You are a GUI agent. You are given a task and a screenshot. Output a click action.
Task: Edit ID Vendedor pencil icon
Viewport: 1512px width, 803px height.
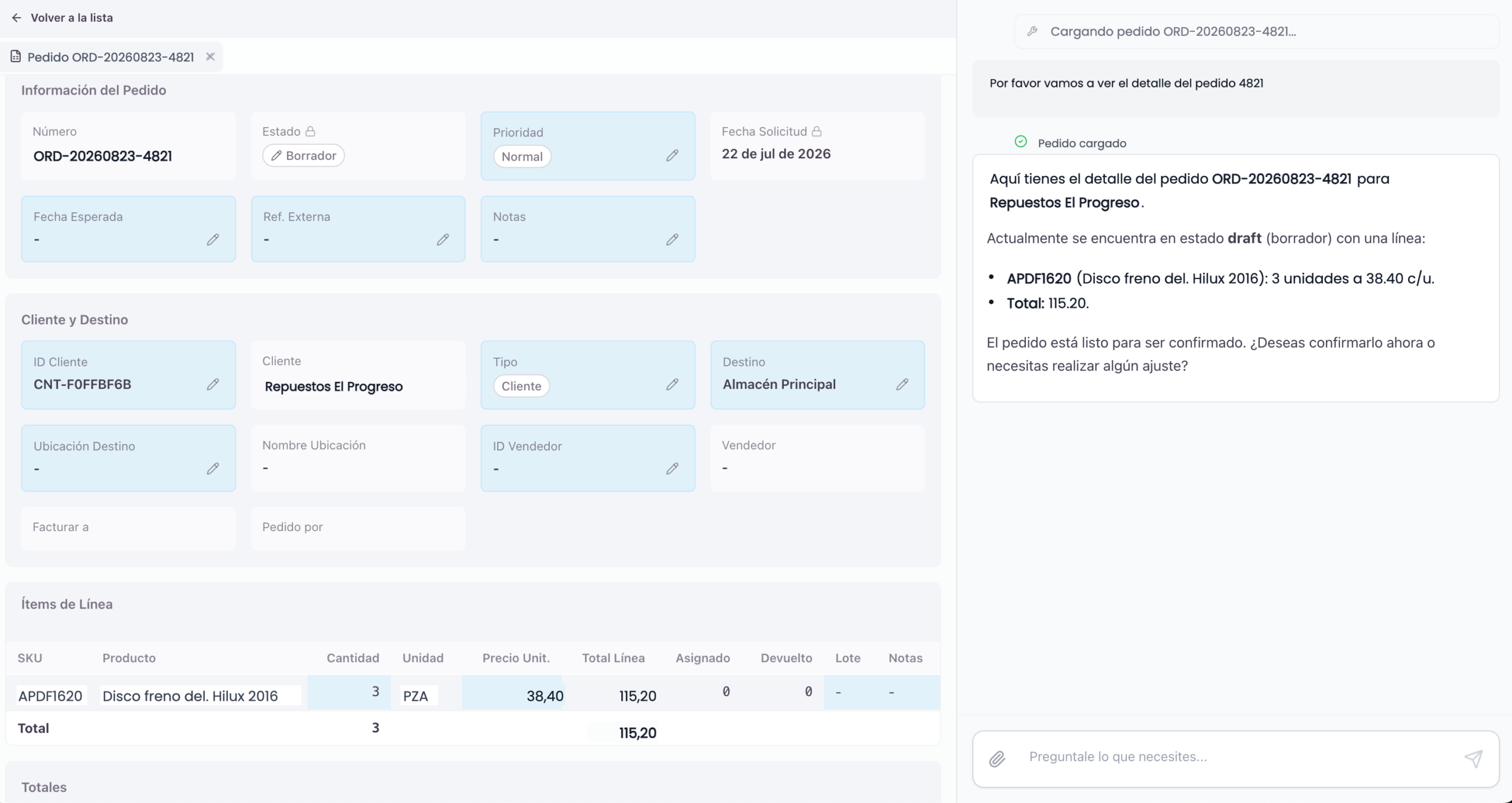672,469
